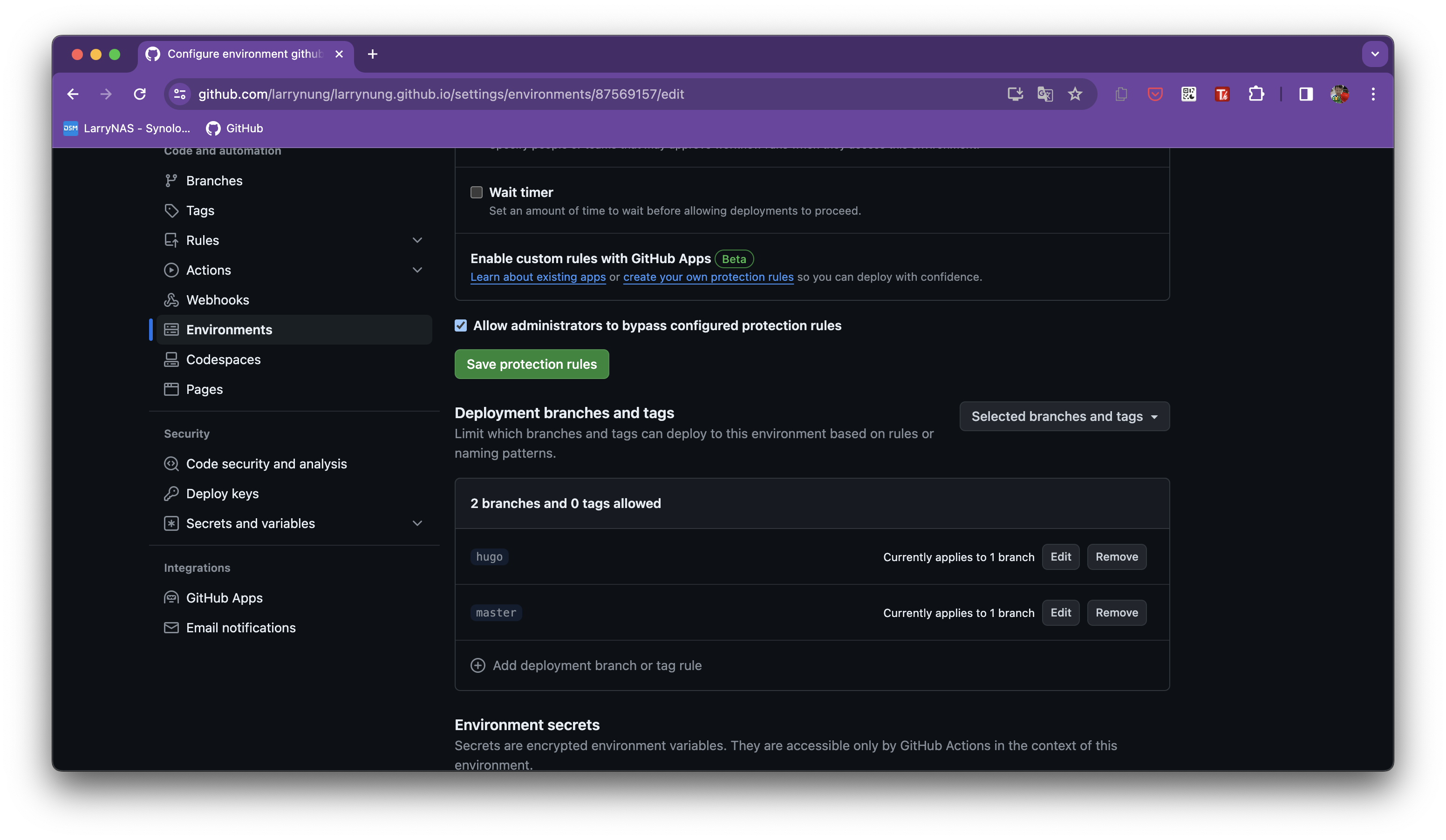The height and width of the screenshot is (840, 1446).
Task: Click the translate page icon
Action: point(1045,94)
